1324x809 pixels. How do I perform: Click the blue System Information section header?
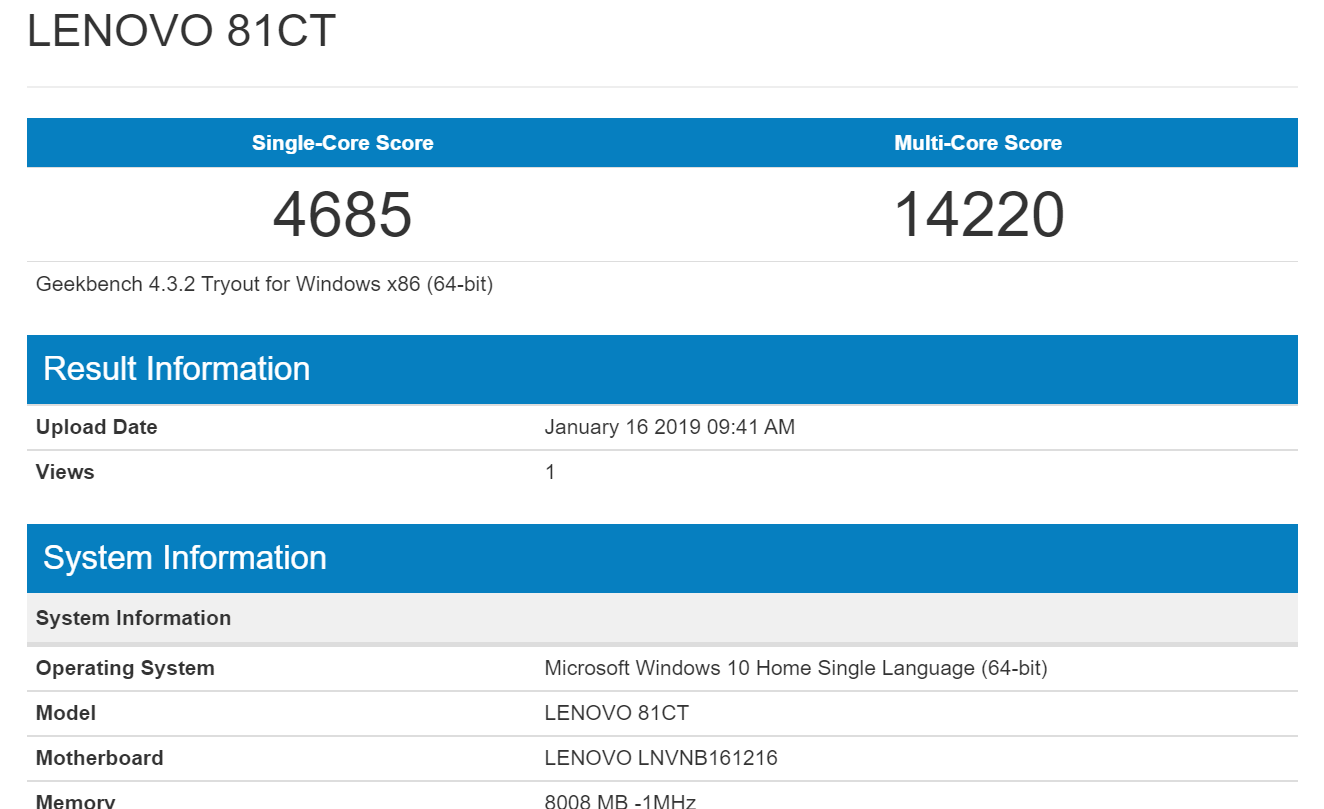point(184,558)
